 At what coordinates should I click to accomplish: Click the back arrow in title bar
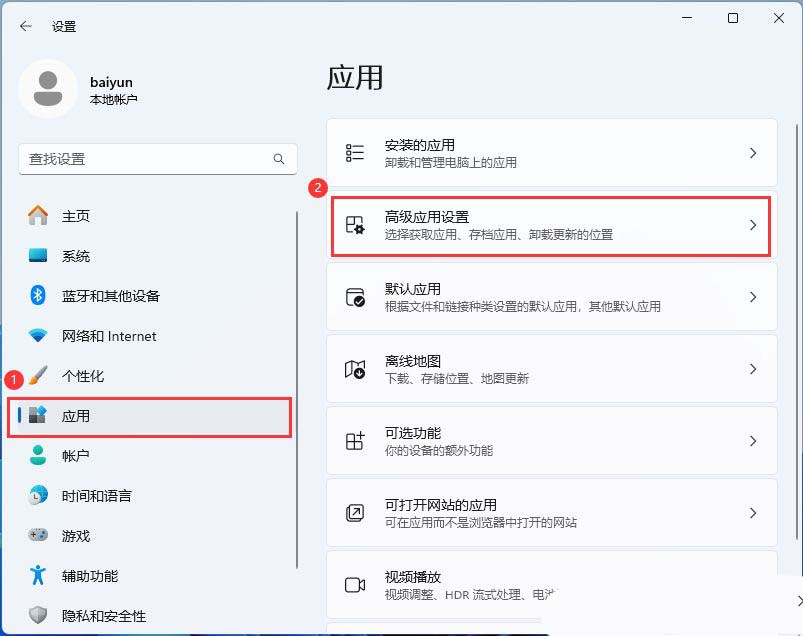tap(26, 26)
